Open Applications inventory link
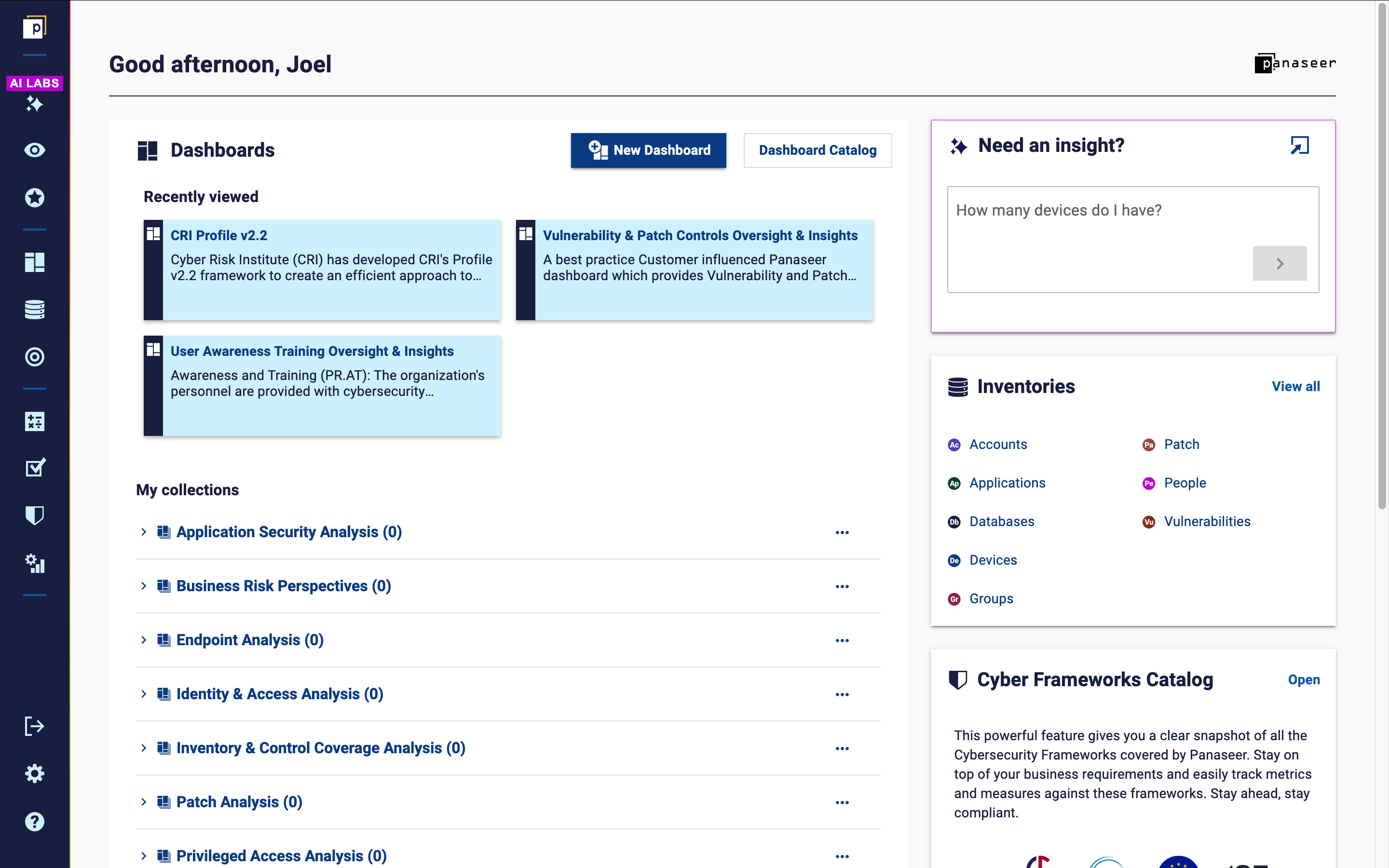 (x=1008, y=483)
